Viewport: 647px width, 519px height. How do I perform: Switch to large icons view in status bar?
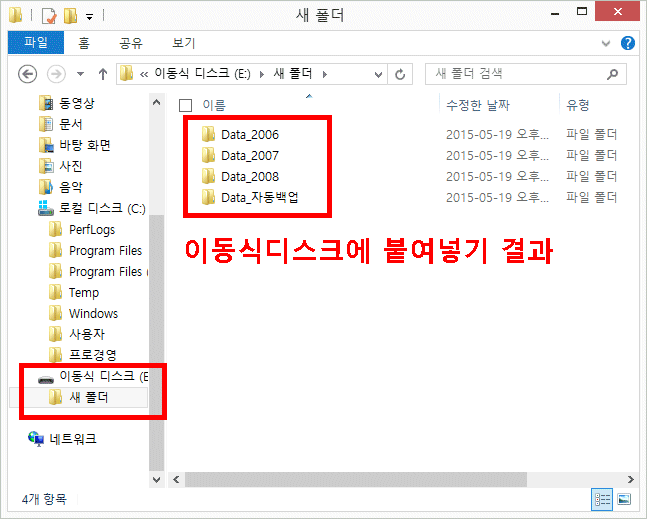click(624, 500)
